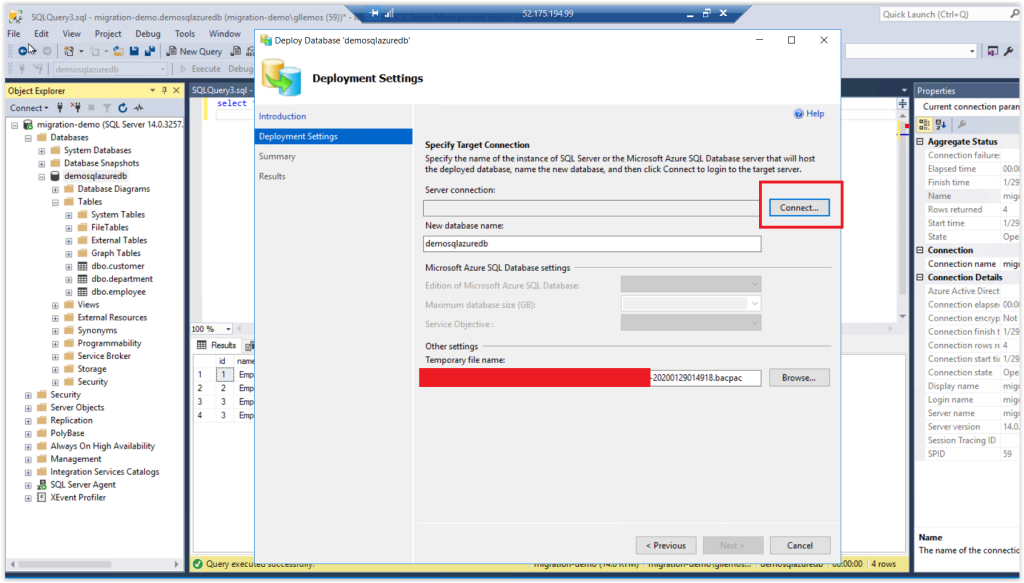The width and height of the screenshot is (1024, 583).
Task: Click the Connect Object Explorer plug icon
Action: pos(60,108)
